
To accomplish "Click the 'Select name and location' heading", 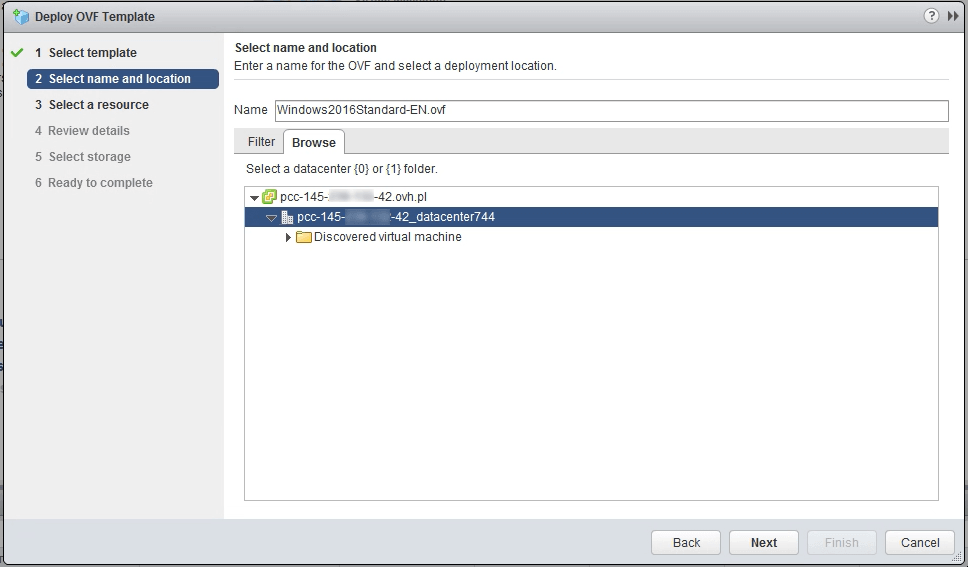I will pyautogui.click(x=306, y=48).
